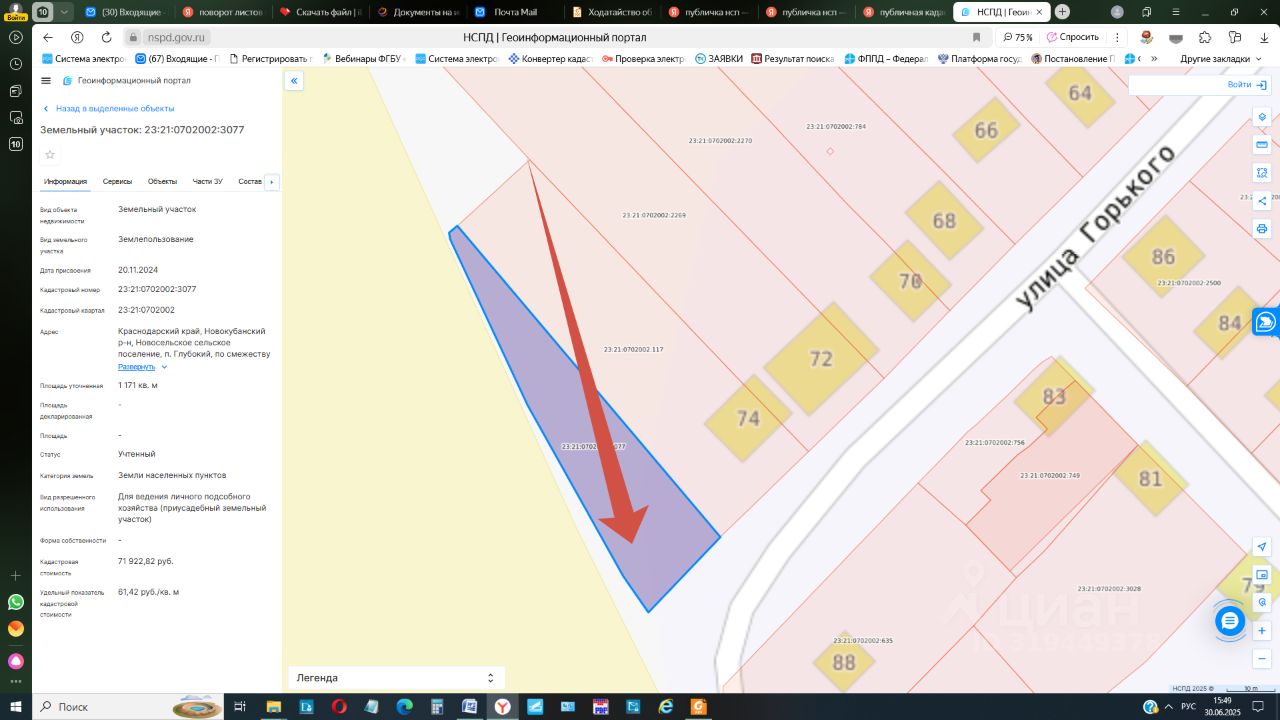This screenshot has width=1280, height=720.
Task: Open browser sidebar history clock icon
Action: point(16,64)
